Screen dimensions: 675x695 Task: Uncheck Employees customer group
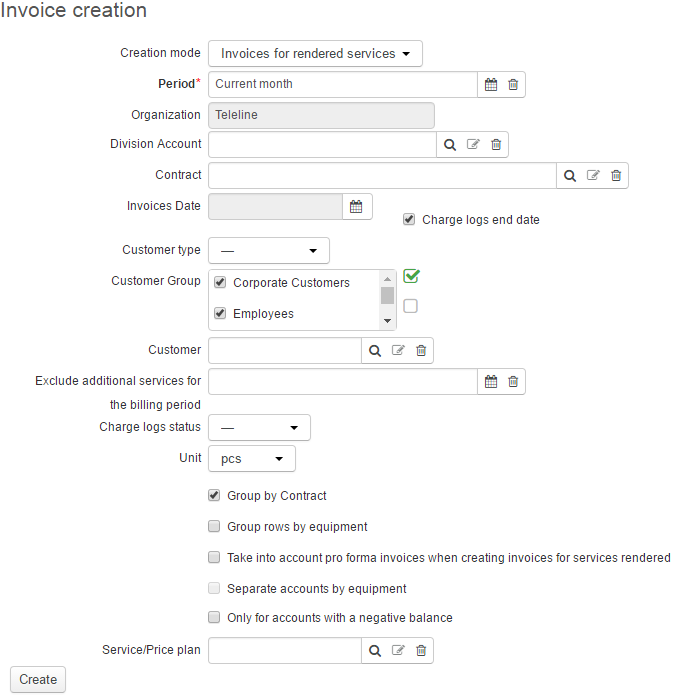[220, 313]
